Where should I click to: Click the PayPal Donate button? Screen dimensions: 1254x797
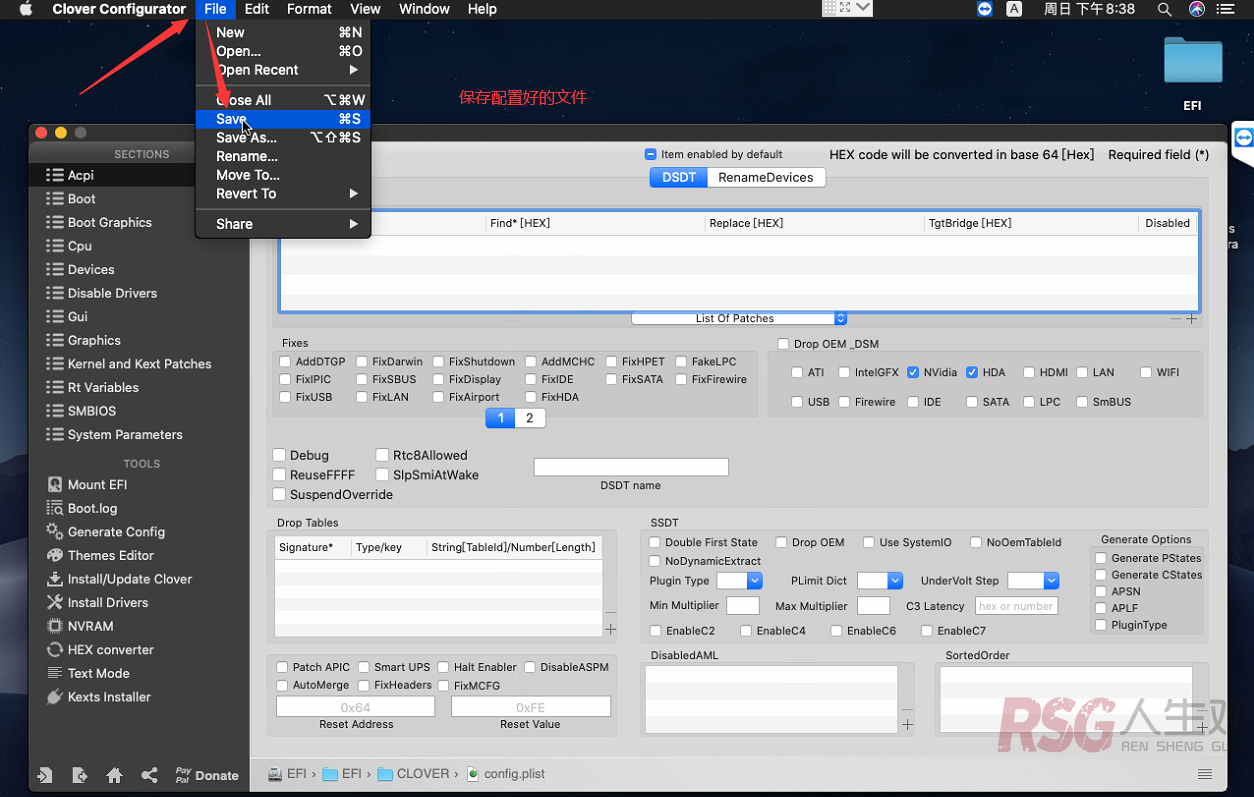(x=207, y=775)
